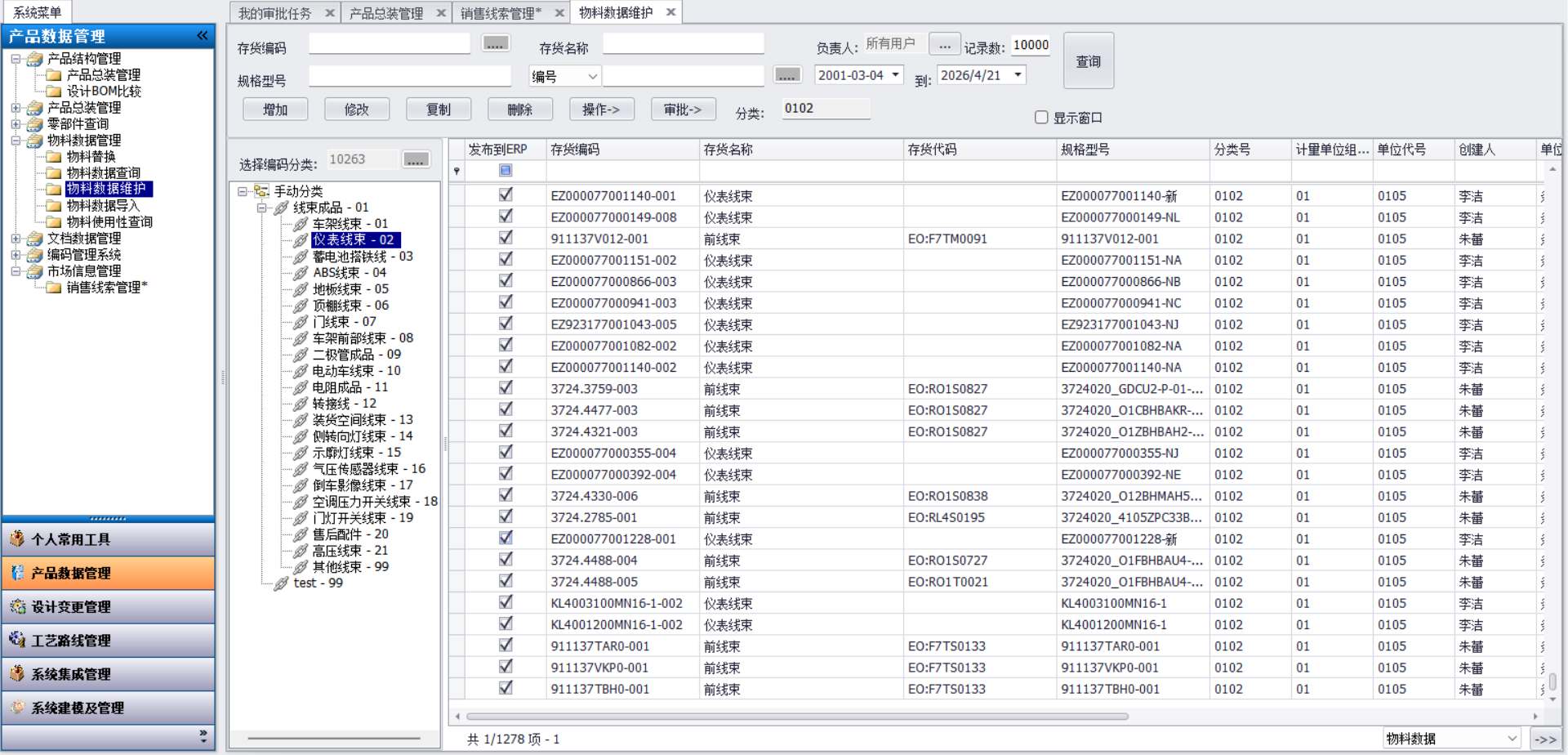Viewport: 1568px width, 755px height.
Task: Close the 销售线索管理 tab
Action: click(559, 13)
